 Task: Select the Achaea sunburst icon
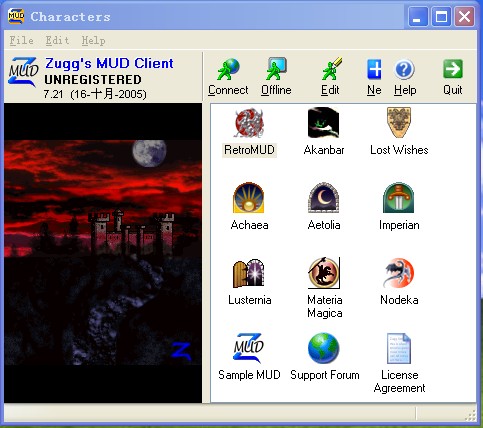(x=249, y=198)
